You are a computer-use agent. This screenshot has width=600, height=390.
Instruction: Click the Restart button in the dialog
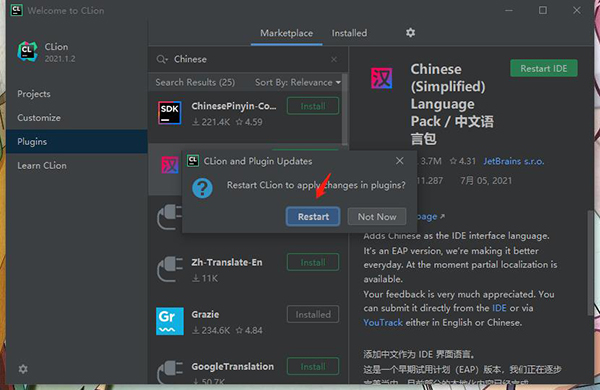(x=313, y=217)
